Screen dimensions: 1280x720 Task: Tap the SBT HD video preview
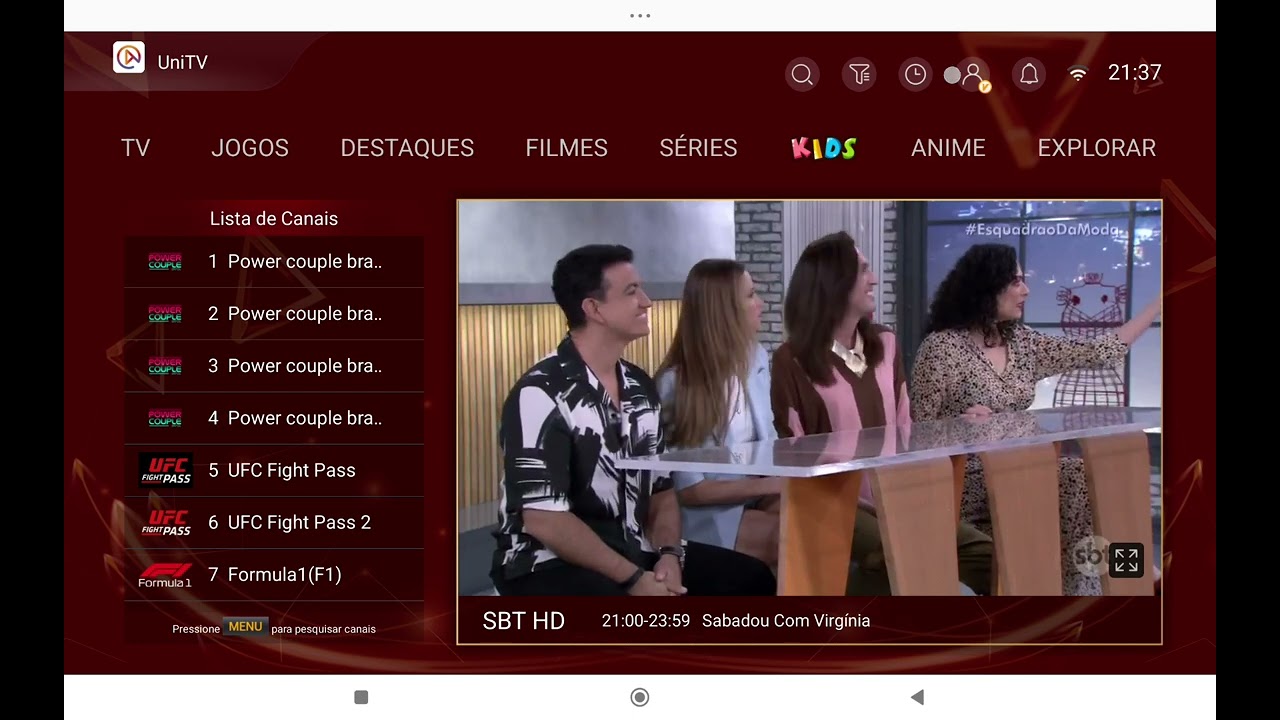click(810, 398)
